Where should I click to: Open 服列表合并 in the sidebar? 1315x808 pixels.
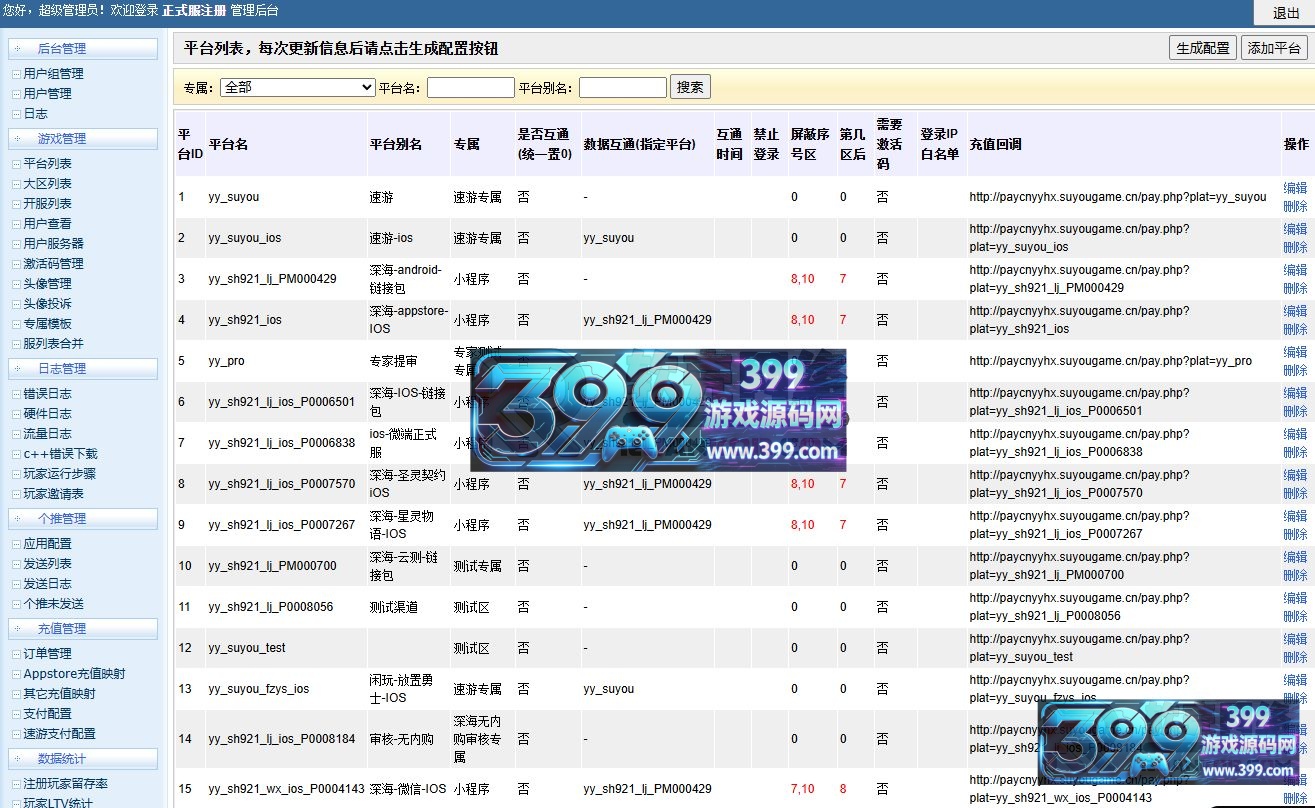[54, 344]
